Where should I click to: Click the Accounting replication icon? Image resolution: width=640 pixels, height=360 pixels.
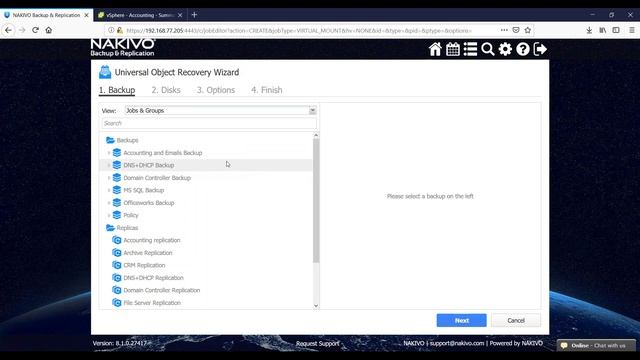coord(117,240)
